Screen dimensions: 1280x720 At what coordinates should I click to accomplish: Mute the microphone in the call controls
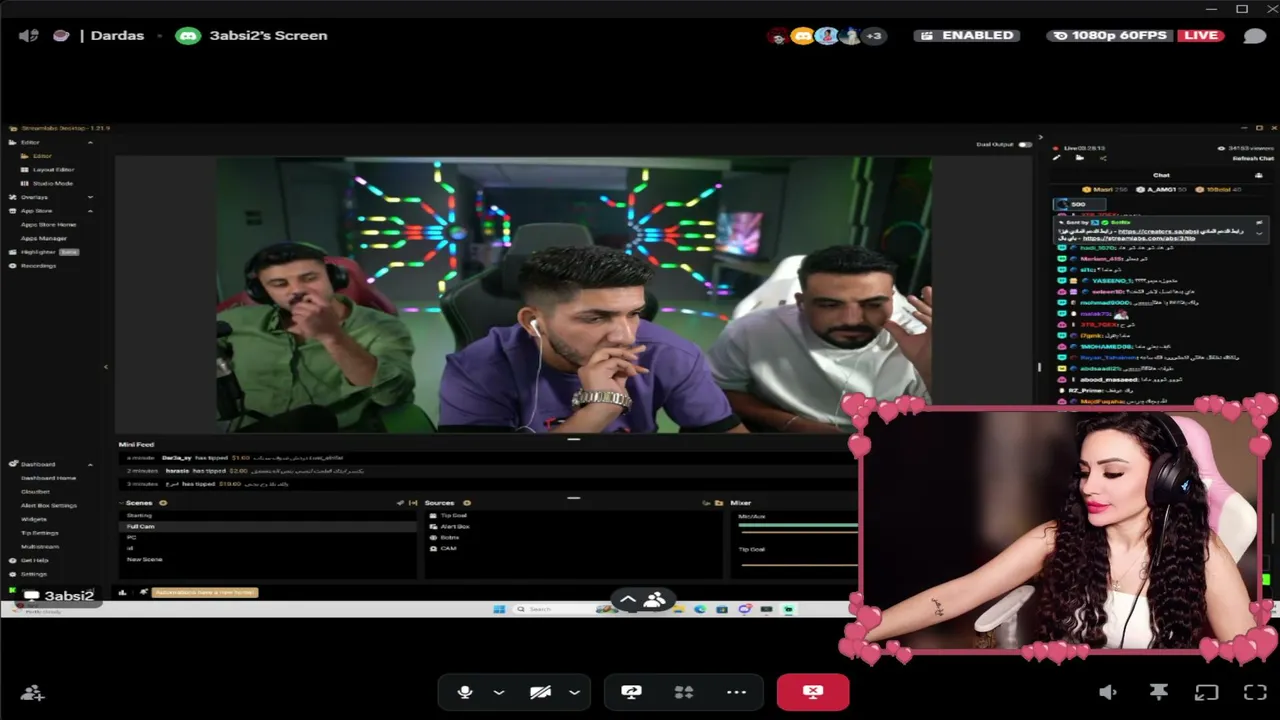tap(465, 692)
